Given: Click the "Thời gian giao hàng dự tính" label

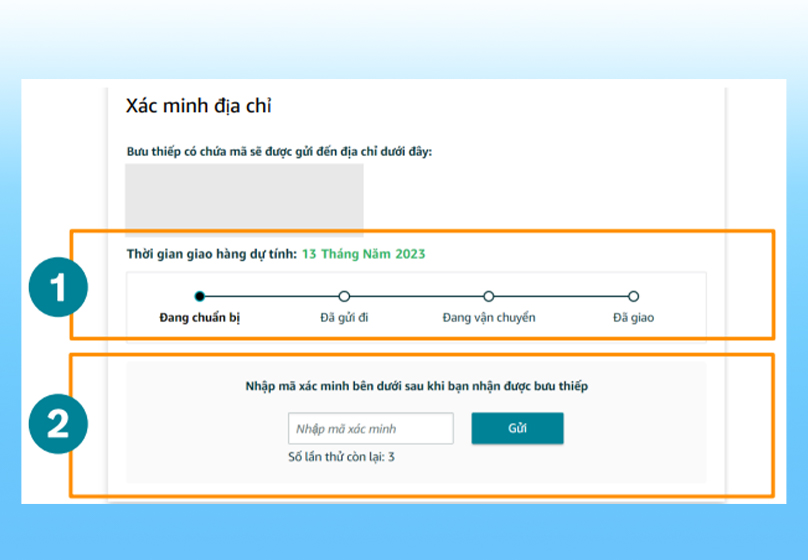Looking at the screenshot, I should [x=211, y=254].
